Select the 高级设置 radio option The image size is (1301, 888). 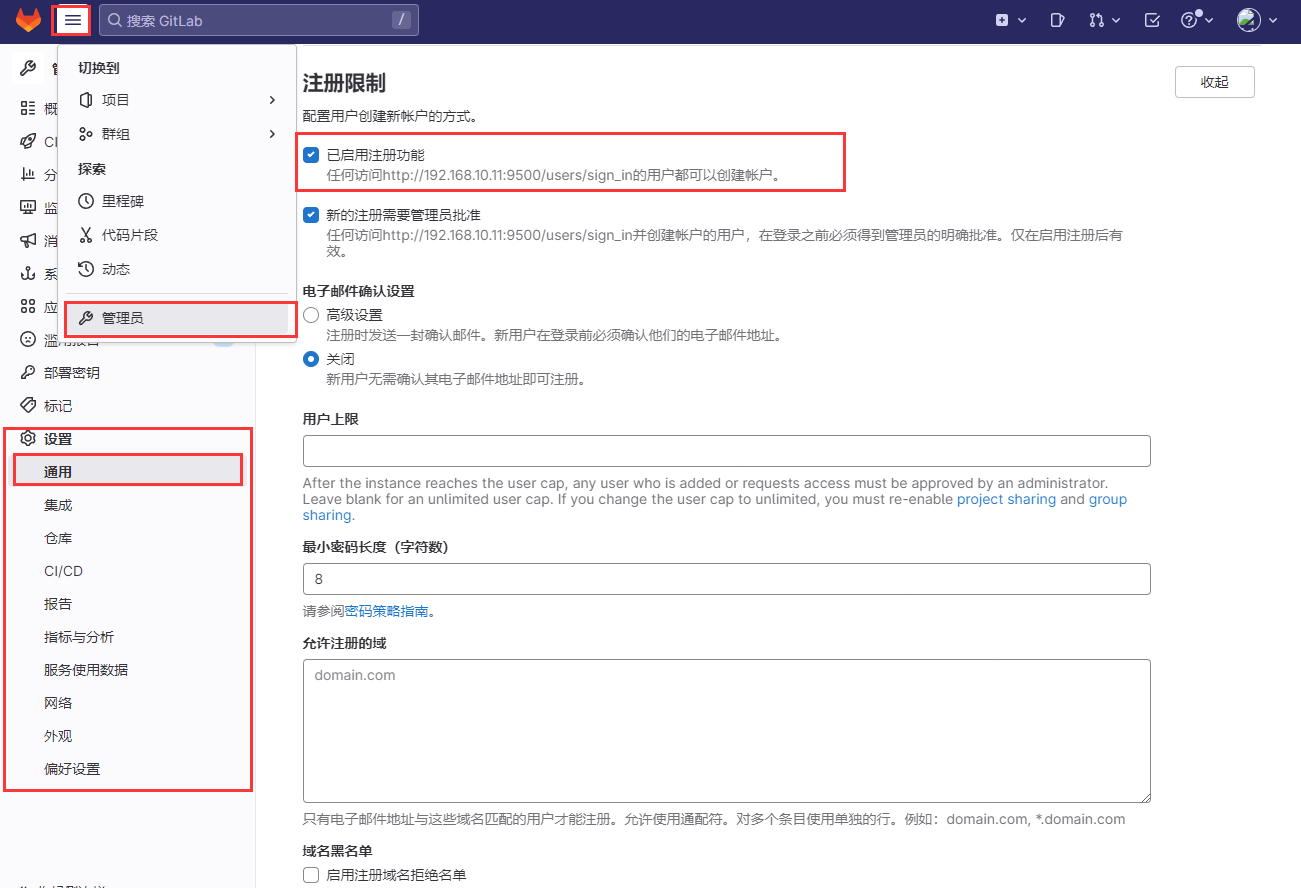(311, 315)
